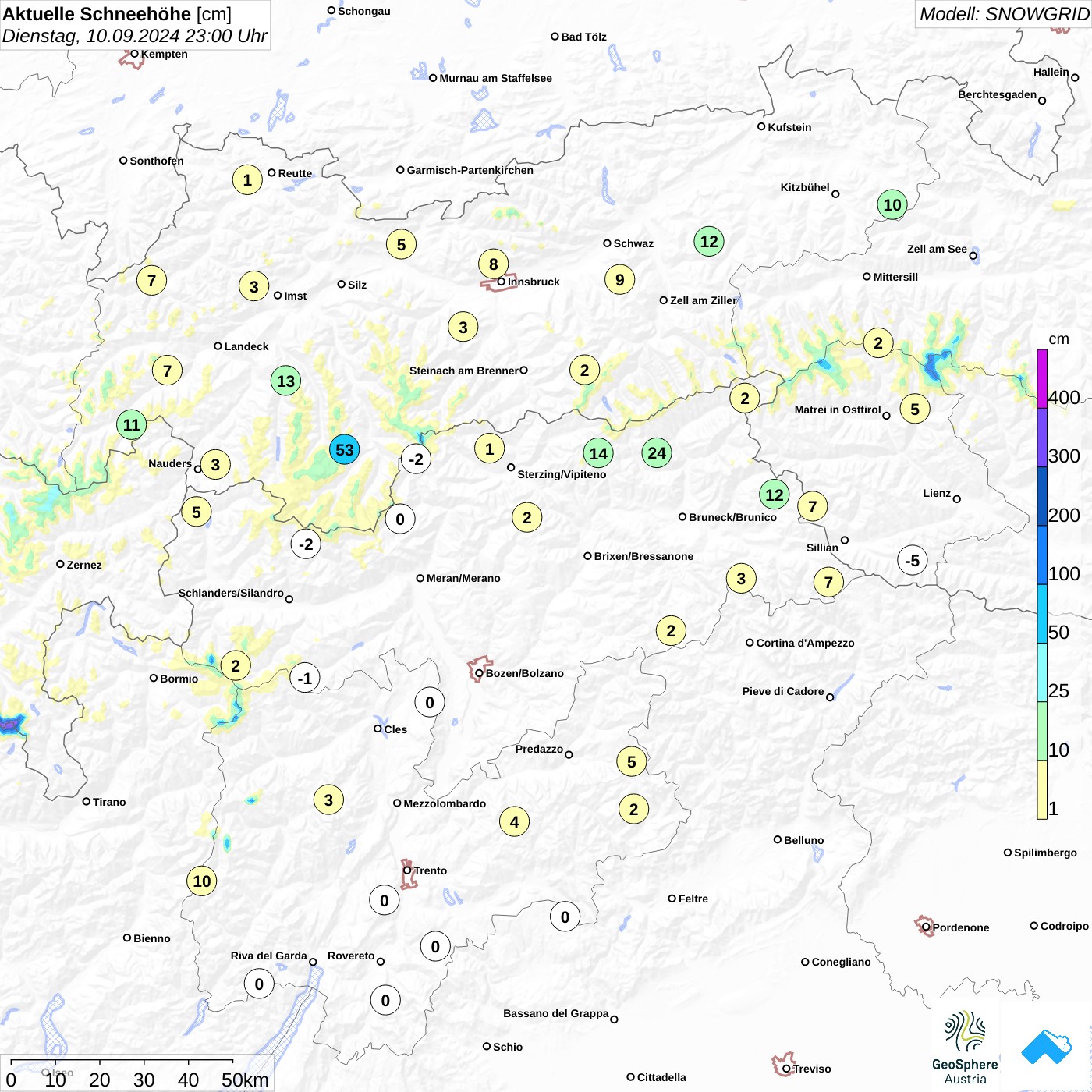
Task: Select the Pordenone label
Action: 961,927
